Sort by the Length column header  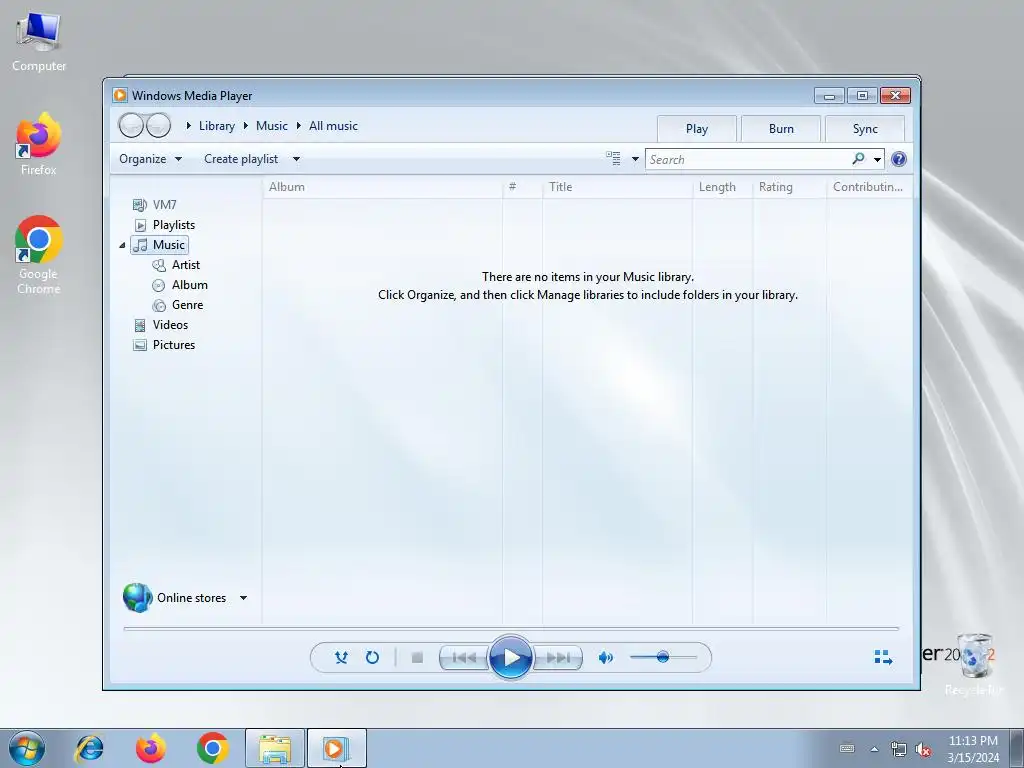pos(722,187)
